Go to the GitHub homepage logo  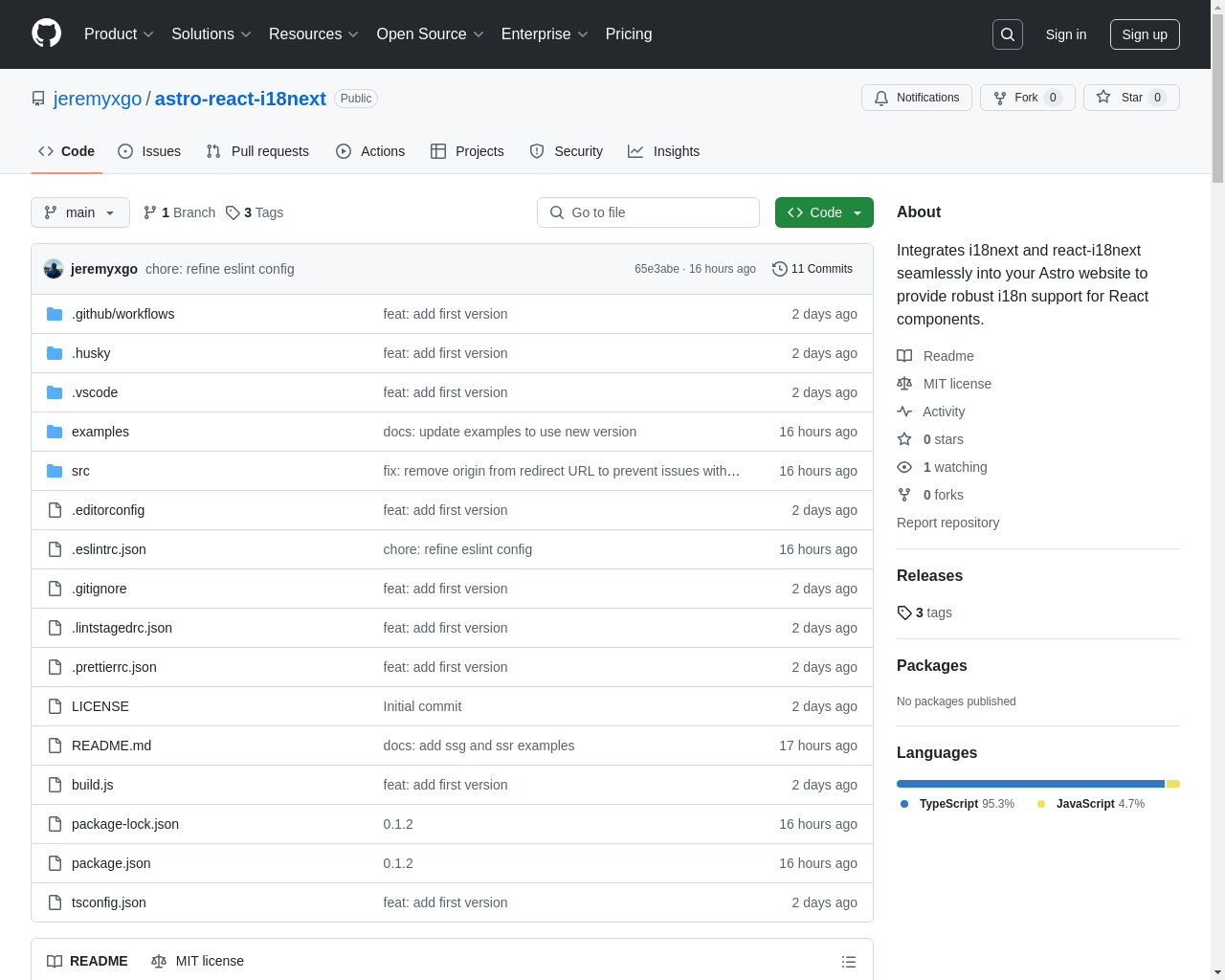tap(47, 33)
